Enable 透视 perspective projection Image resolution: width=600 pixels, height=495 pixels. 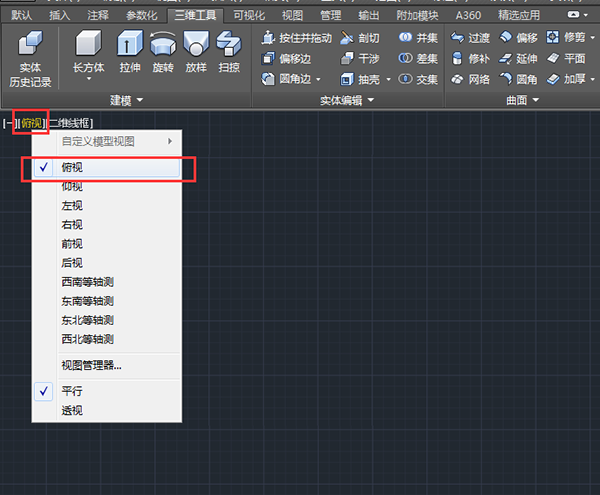coord(107,410)
